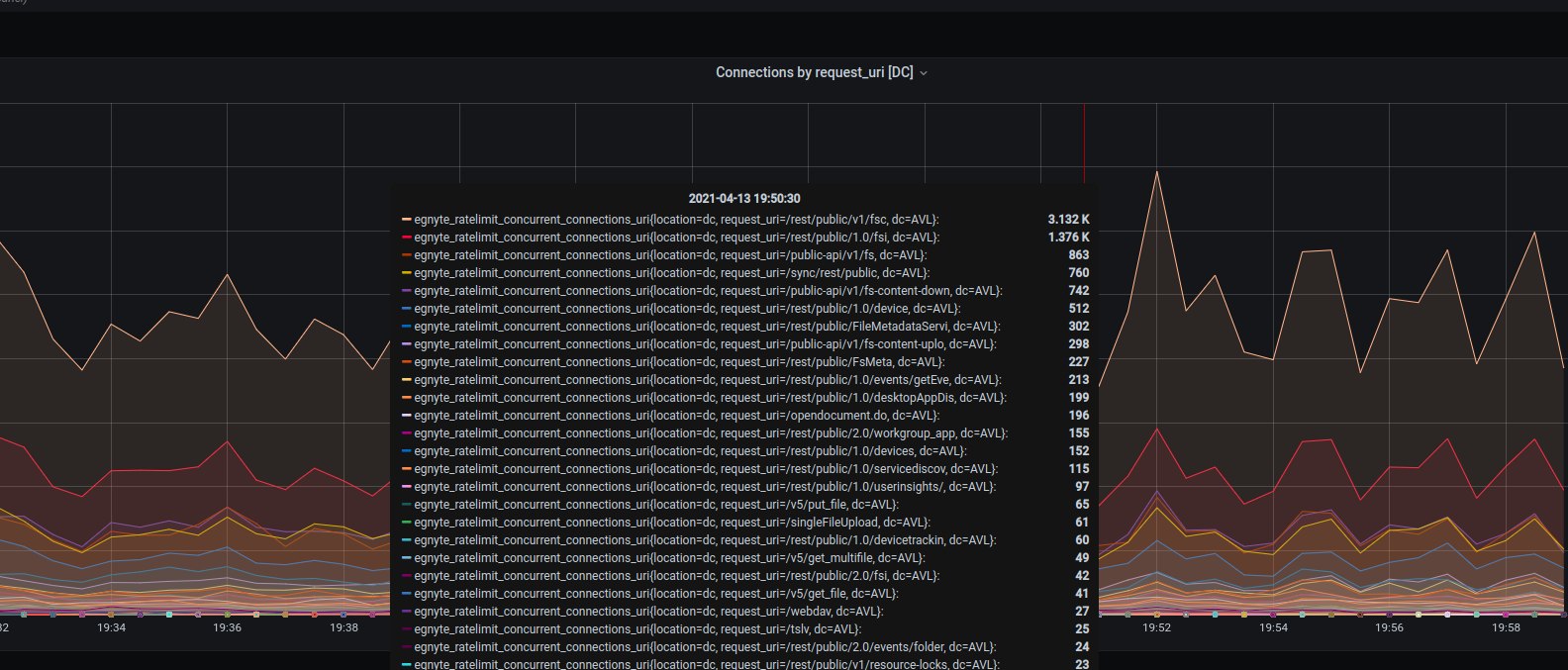1568x670 pixels.
Task: Click the 3.132 K value for v1/fsc
Action: click(x=1068, y=220)
